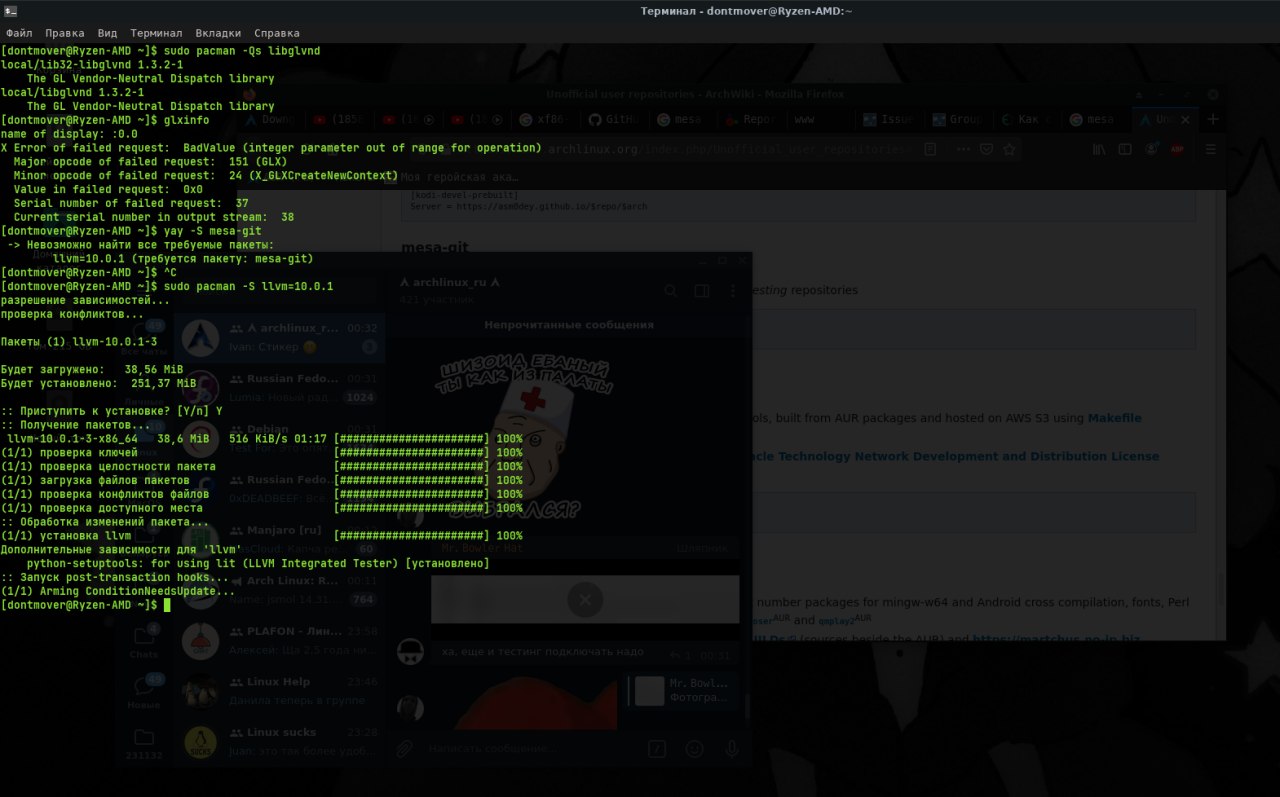
Task: Open the Моя геройская ака… bookmark
Action: 452,177
